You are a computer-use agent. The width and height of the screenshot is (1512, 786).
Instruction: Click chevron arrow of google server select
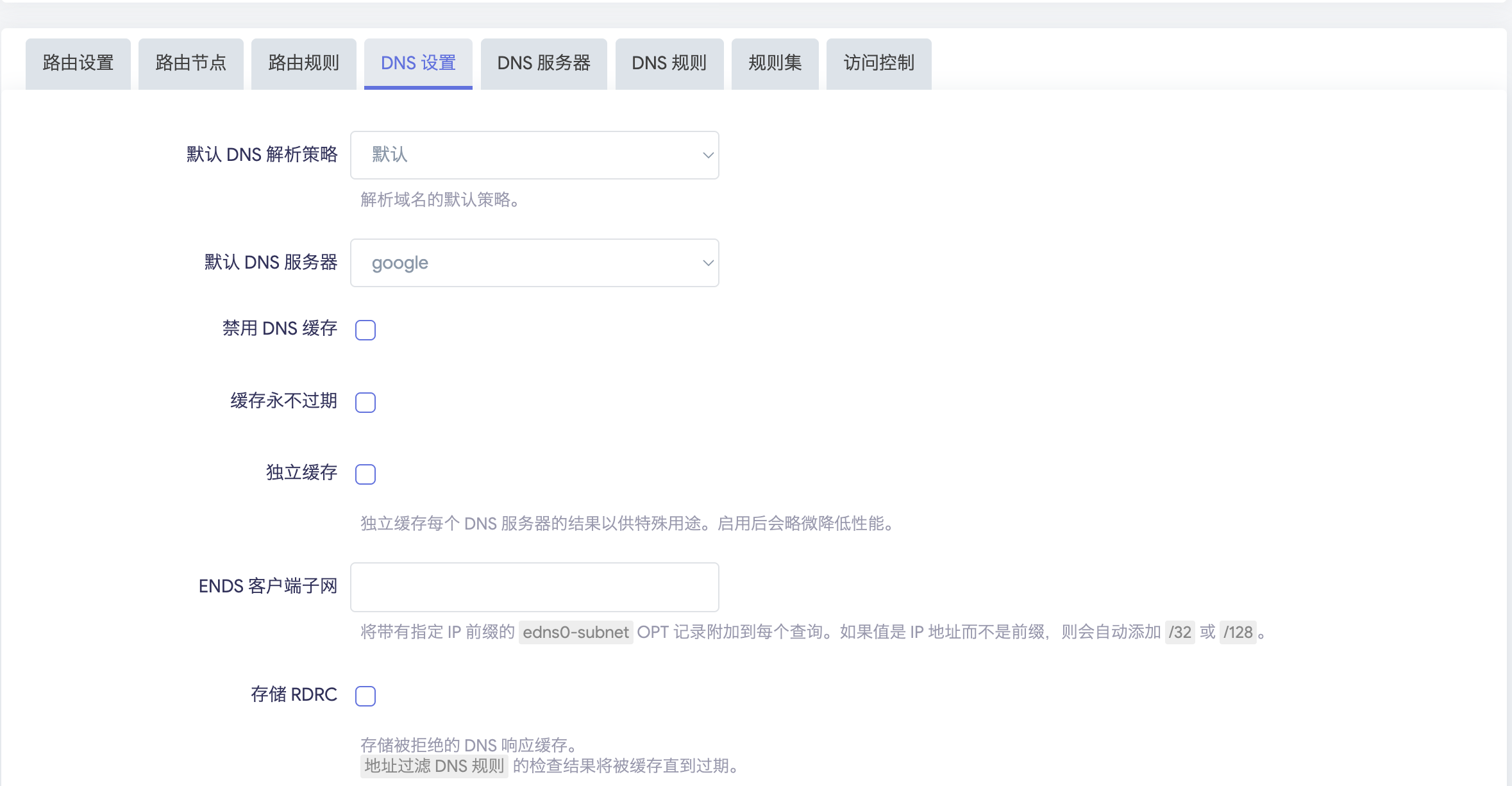pos(708,263)
